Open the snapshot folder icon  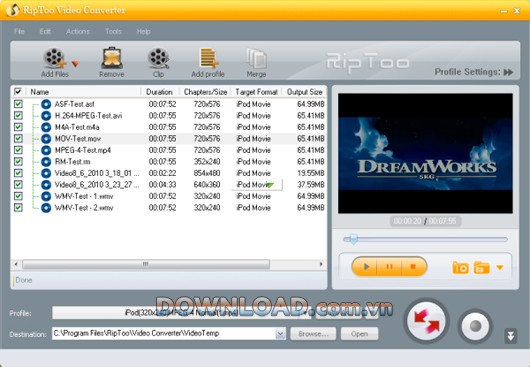[482, 267]
